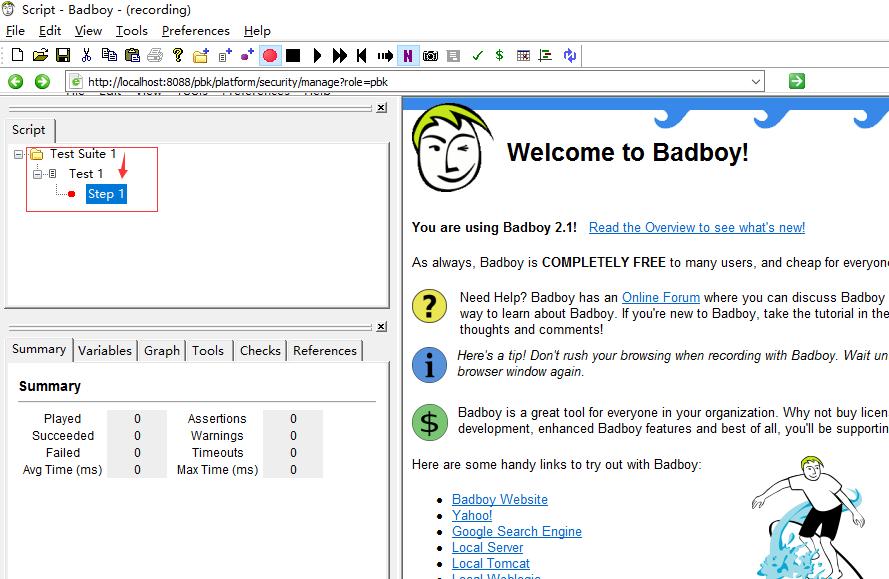Click the green dollar sign variable icon
Image resolution: width=889 pixels, height=579 pixels.
coord(499,56)
